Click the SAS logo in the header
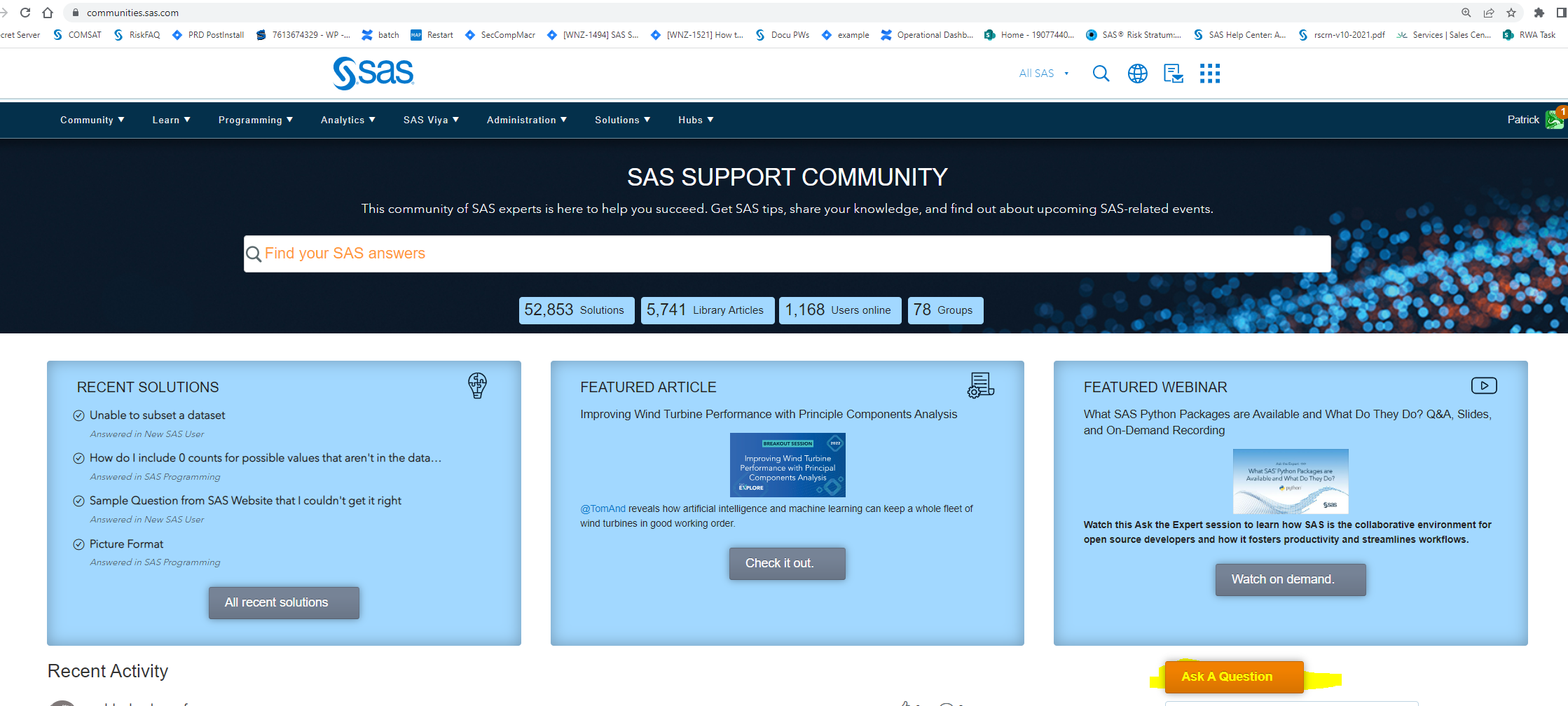This screenshot has height=706, width=1568. (x=373, y=72)
